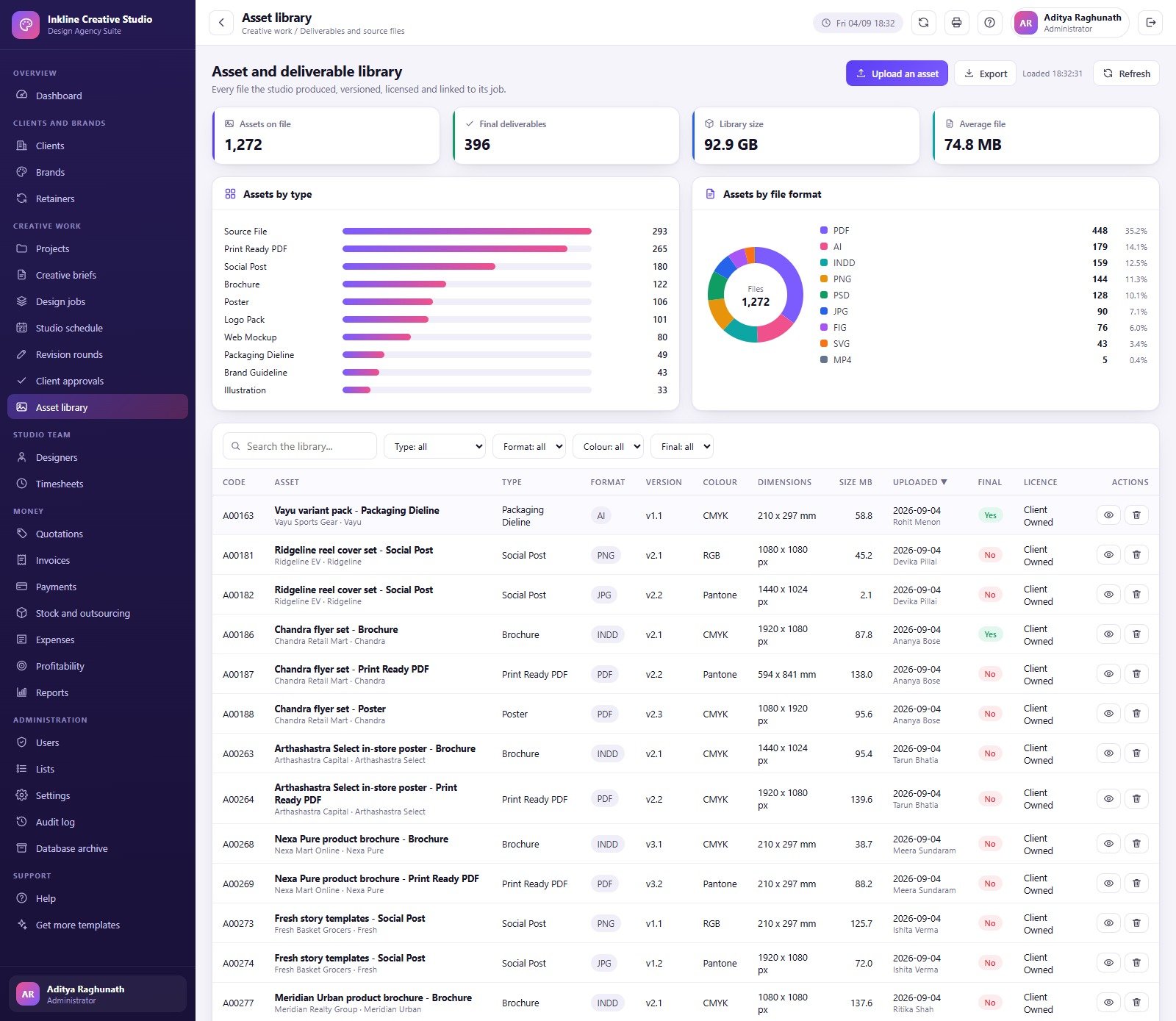Viewport: 1176px width, 1021px height.
Task: Click the INDD format chip for A00268
Action: click(607, 844)
